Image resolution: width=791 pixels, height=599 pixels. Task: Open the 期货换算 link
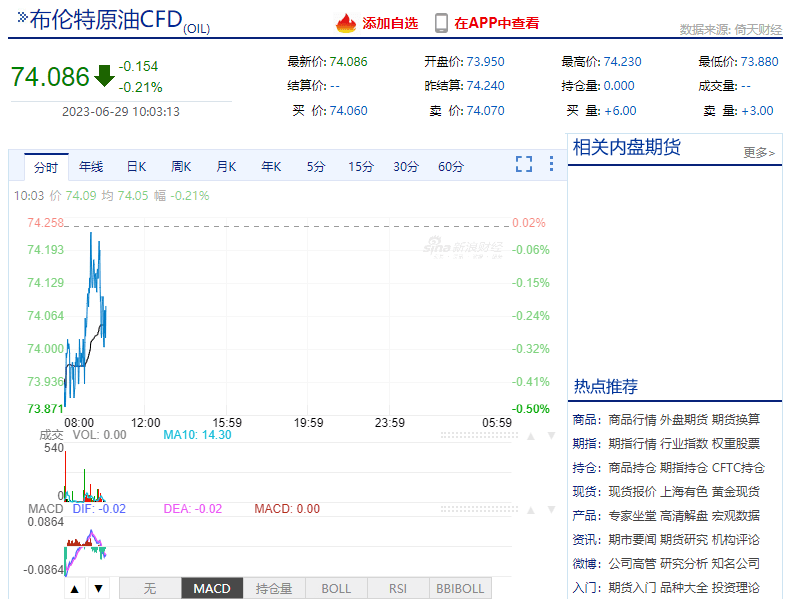coord(736,419)
